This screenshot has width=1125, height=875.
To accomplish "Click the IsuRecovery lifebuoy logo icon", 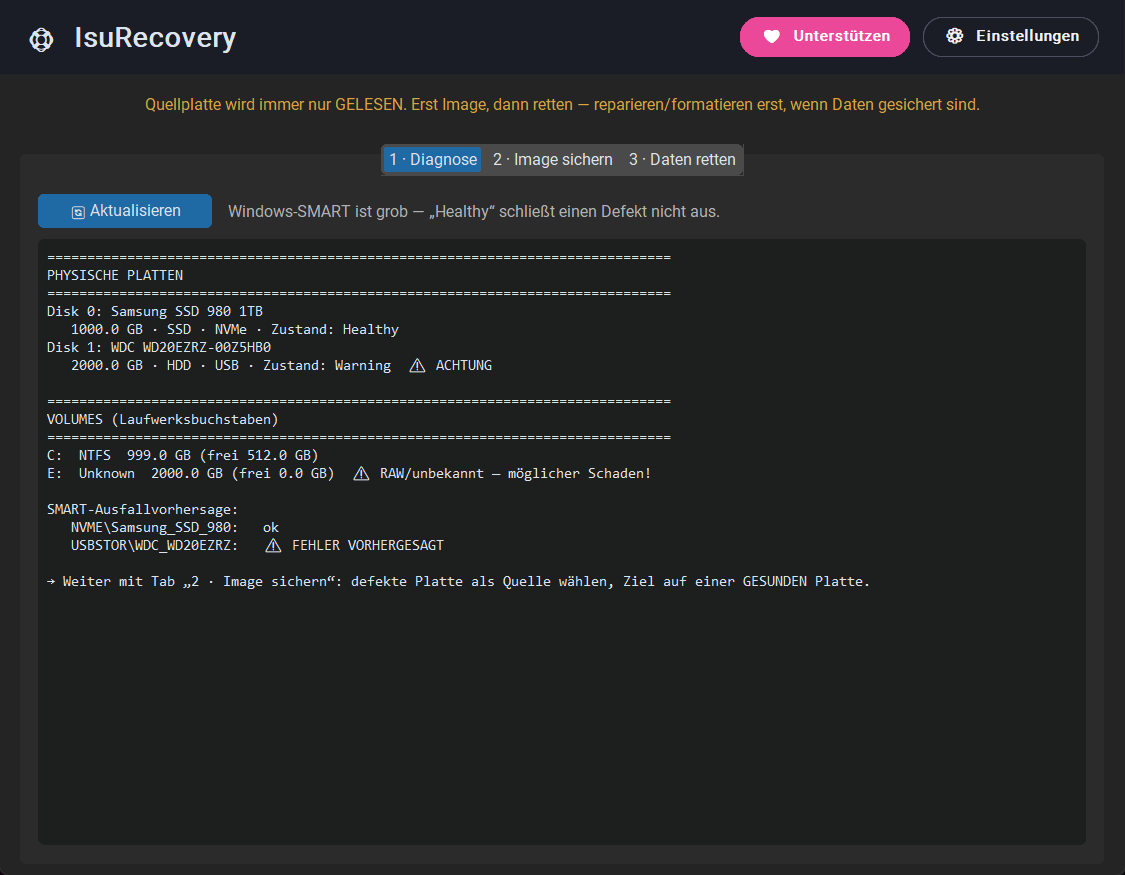I will tap(41, 39).
